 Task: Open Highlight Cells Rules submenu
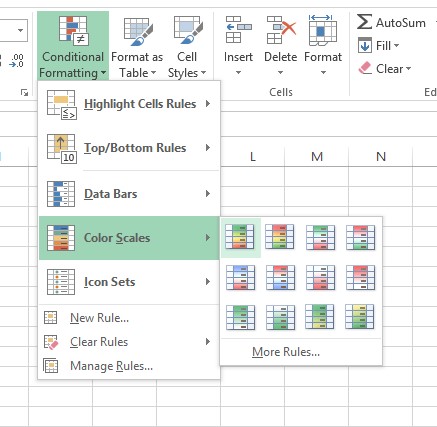tap(129, 104)
